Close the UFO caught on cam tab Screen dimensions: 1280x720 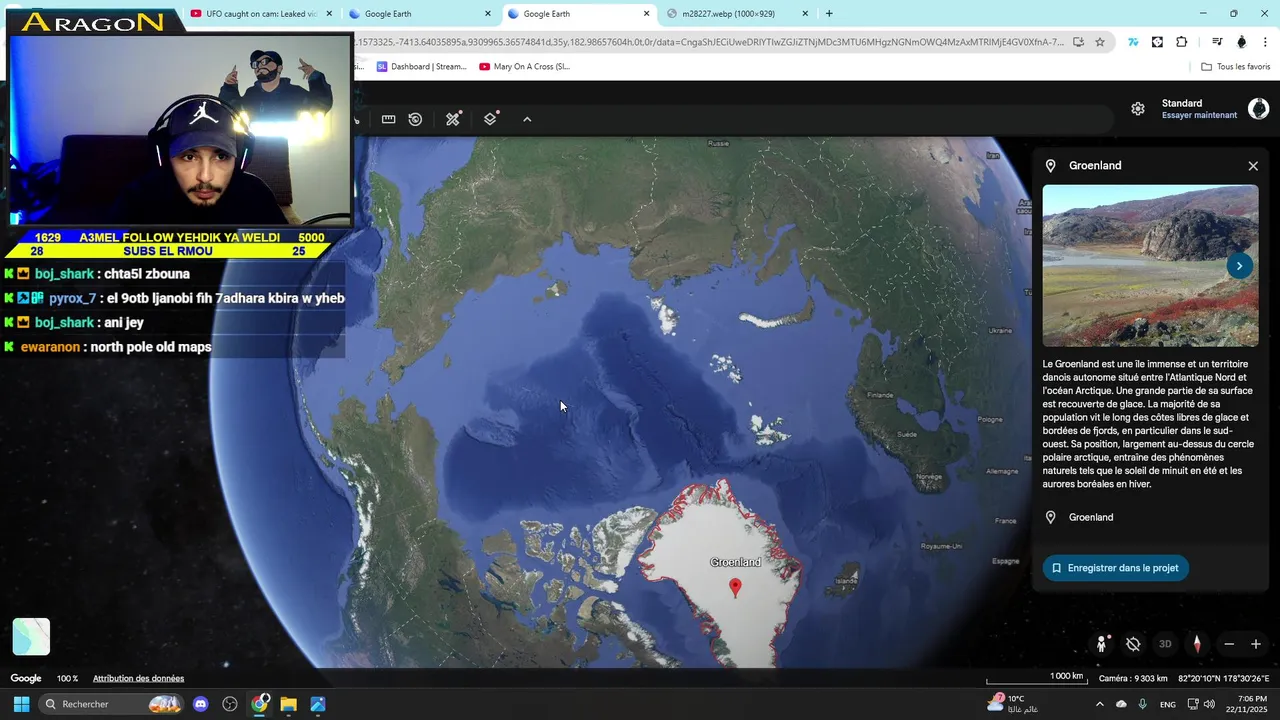tap(329, 14)
